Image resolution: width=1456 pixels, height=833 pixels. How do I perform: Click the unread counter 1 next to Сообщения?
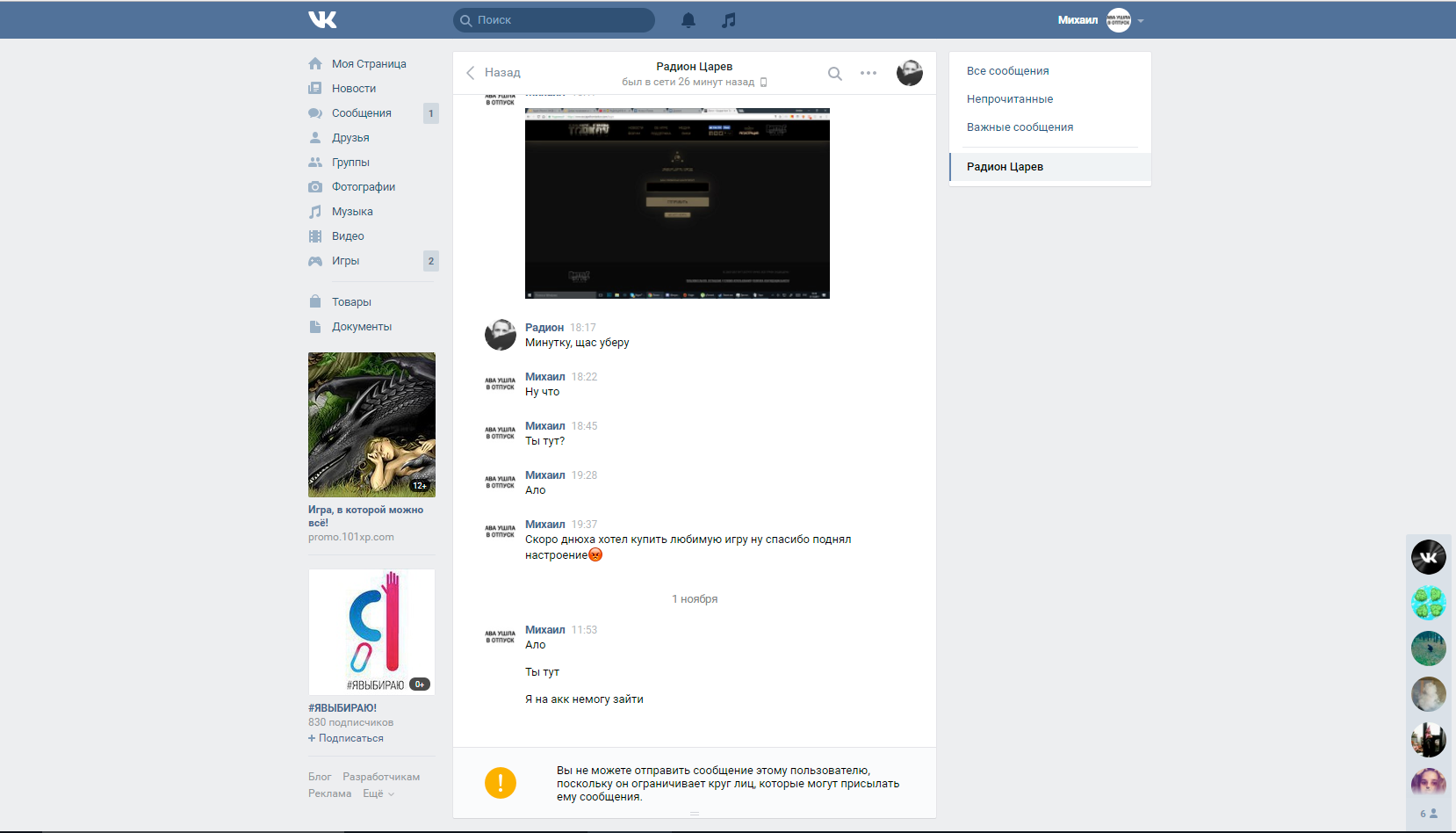tap(430, 113)
